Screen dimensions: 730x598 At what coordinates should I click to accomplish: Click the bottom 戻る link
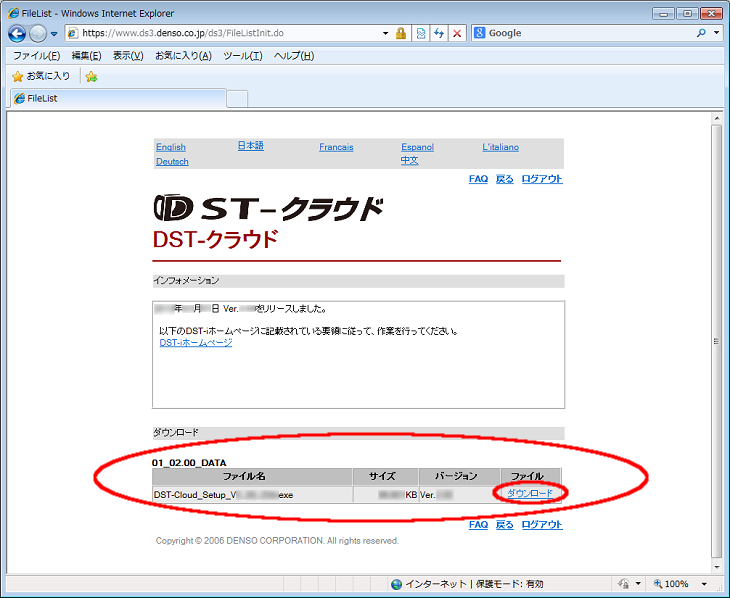pos(505,525)
